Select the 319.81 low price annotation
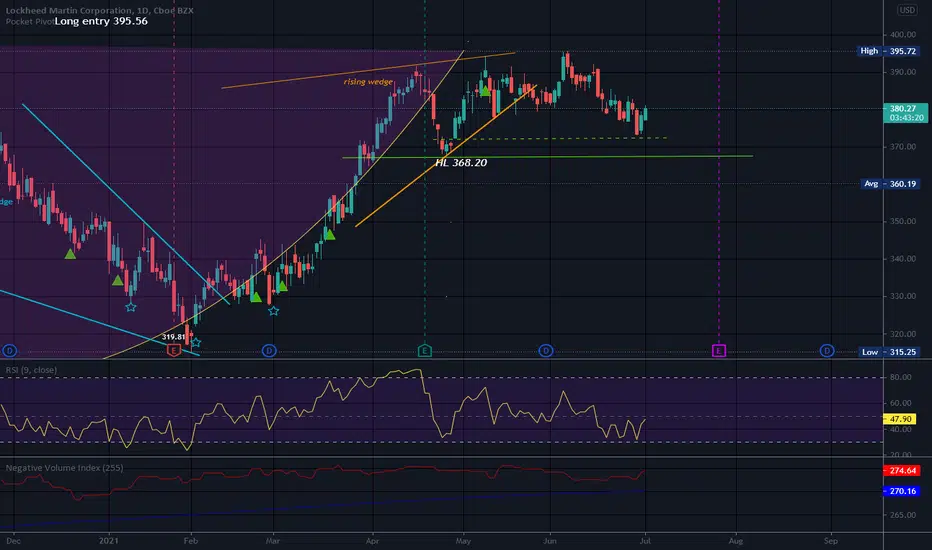The width and height of the screenshot is (932, 550). [x=173, y=337]
